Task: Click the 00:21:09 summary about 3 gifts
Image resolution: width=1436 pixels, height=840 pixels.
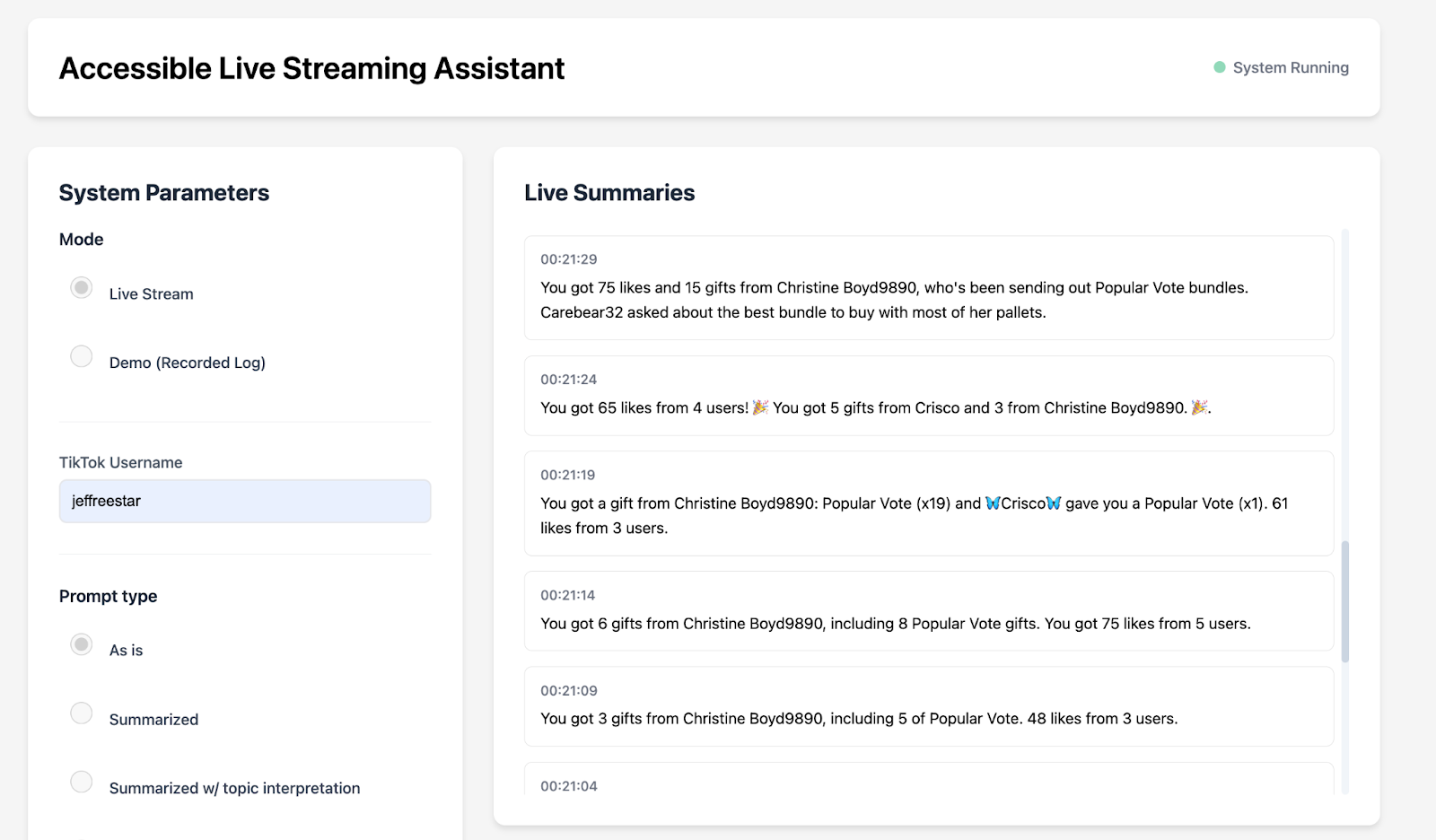Action: pyautogui.click(x=929, y=706)
